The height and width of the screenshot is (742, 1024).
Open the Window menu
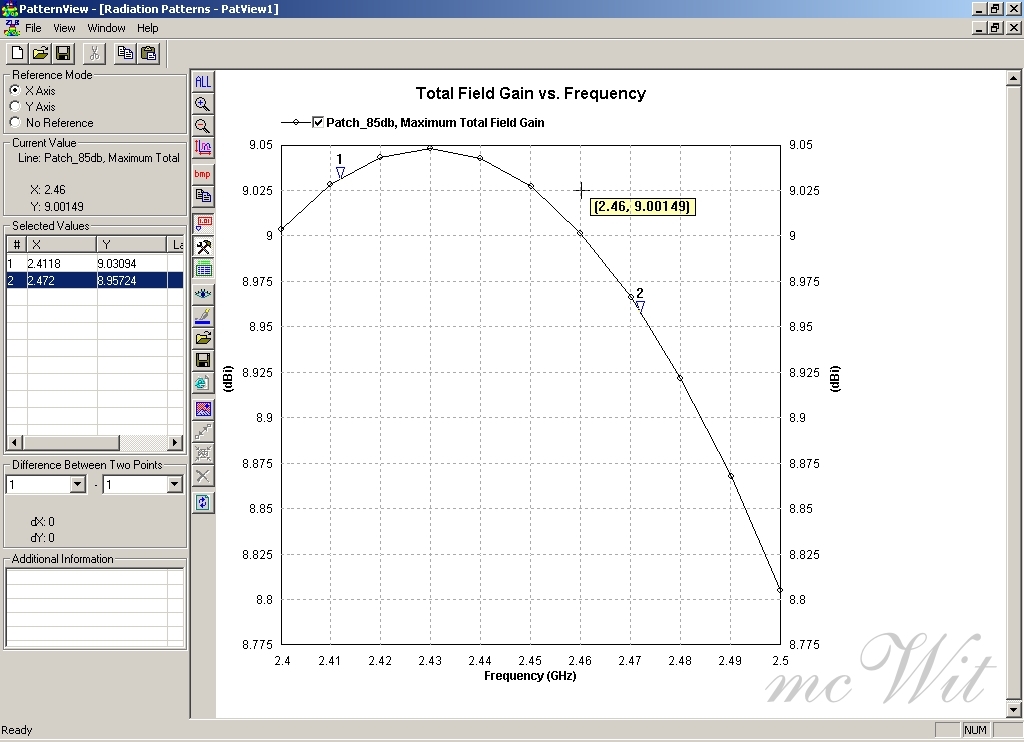(x=106, y=28)
